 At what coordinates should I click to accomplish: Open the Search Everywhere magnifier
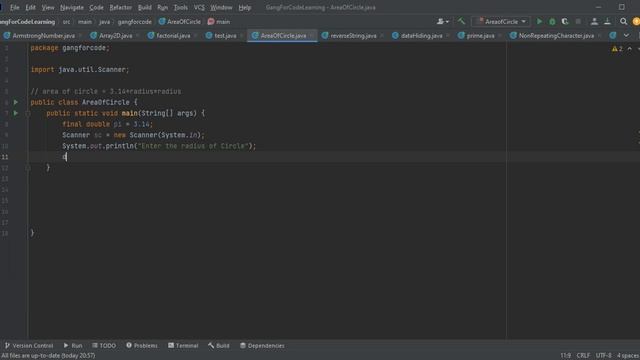[623, 22]
